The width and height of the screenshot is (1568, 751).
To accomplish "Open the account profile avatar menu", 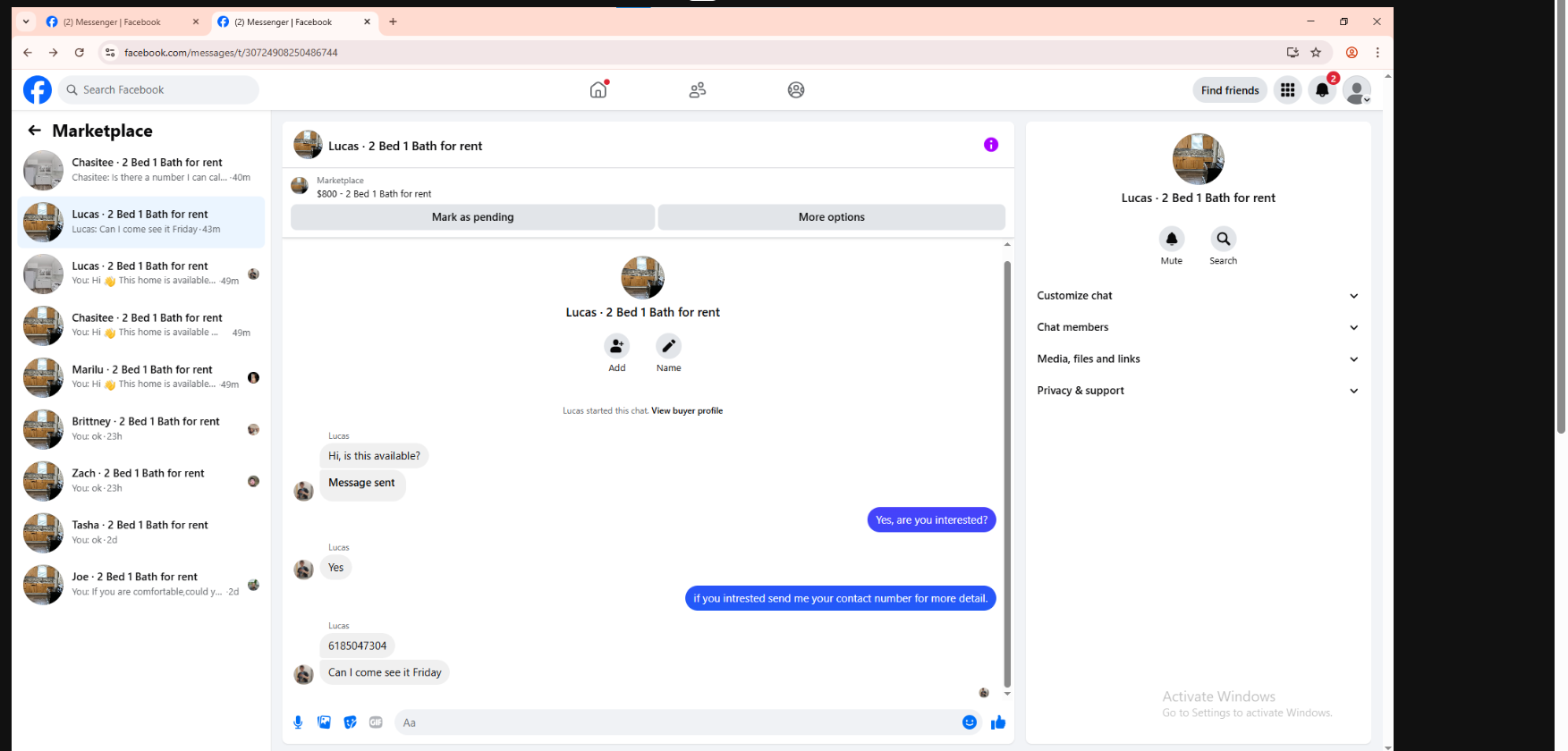I will 1357,89.
